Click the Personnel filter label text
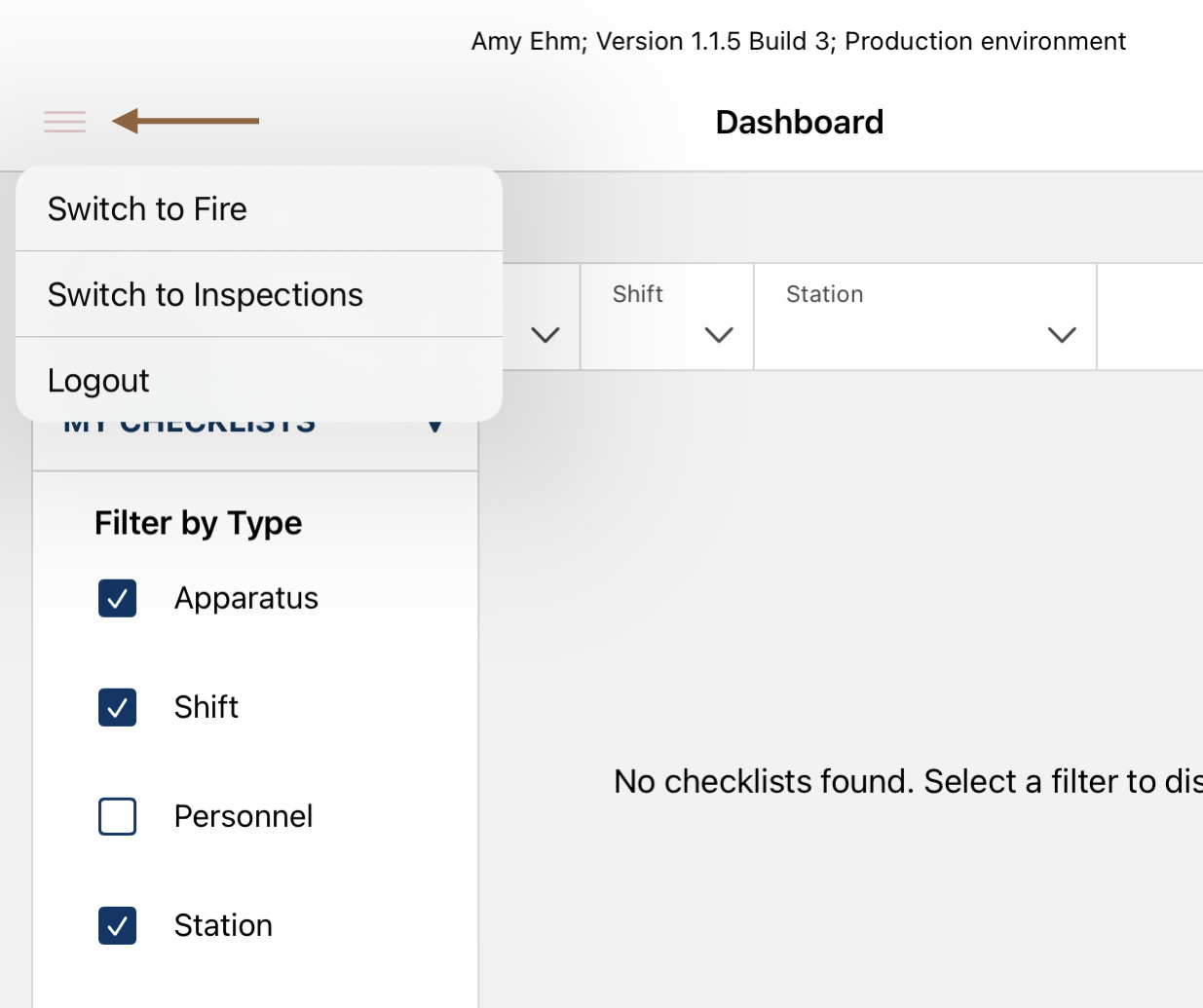 pyautogui.click(x=244, y=816)
